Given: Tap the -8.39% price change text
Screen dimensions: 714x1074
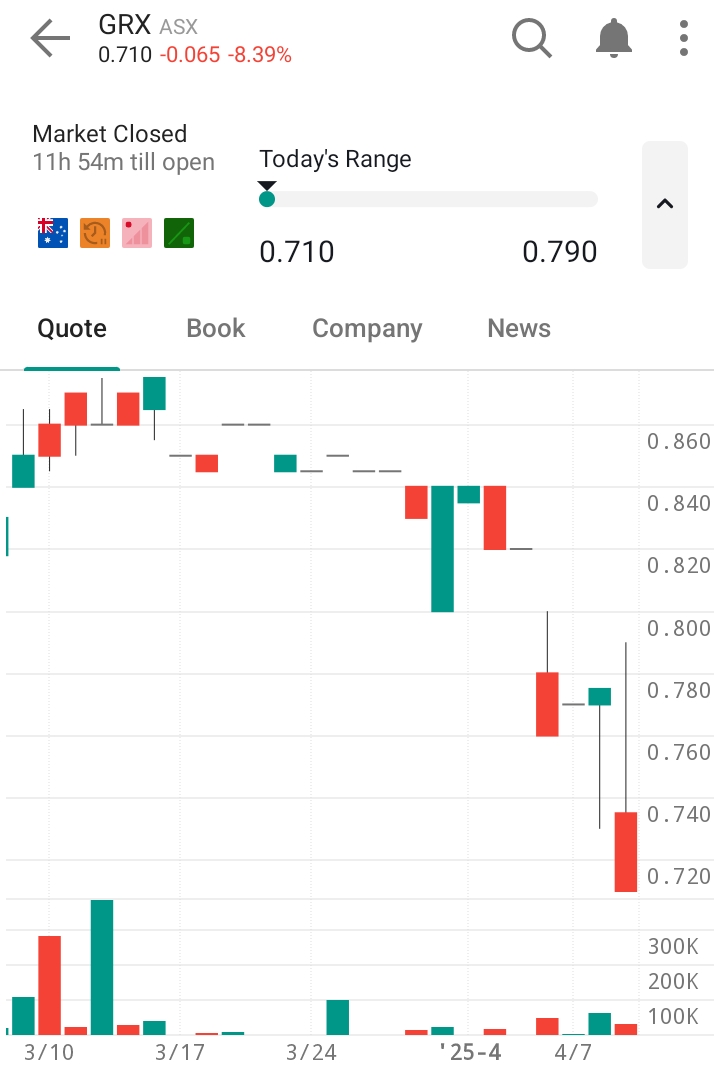Looking at the screenshot, I should 260,55.
